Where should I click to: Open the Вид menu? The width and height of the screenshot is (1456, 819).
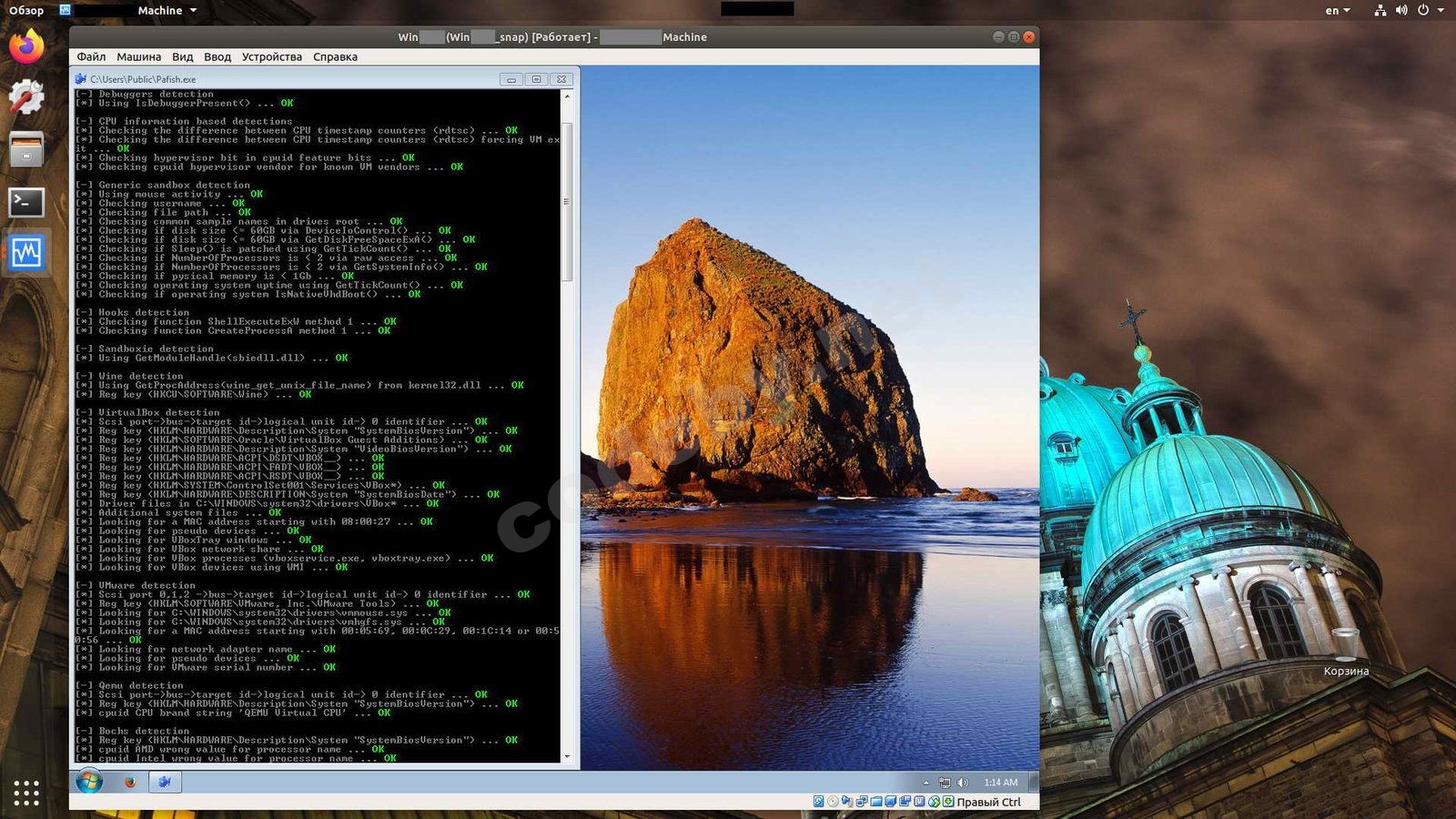coord(182,56)
